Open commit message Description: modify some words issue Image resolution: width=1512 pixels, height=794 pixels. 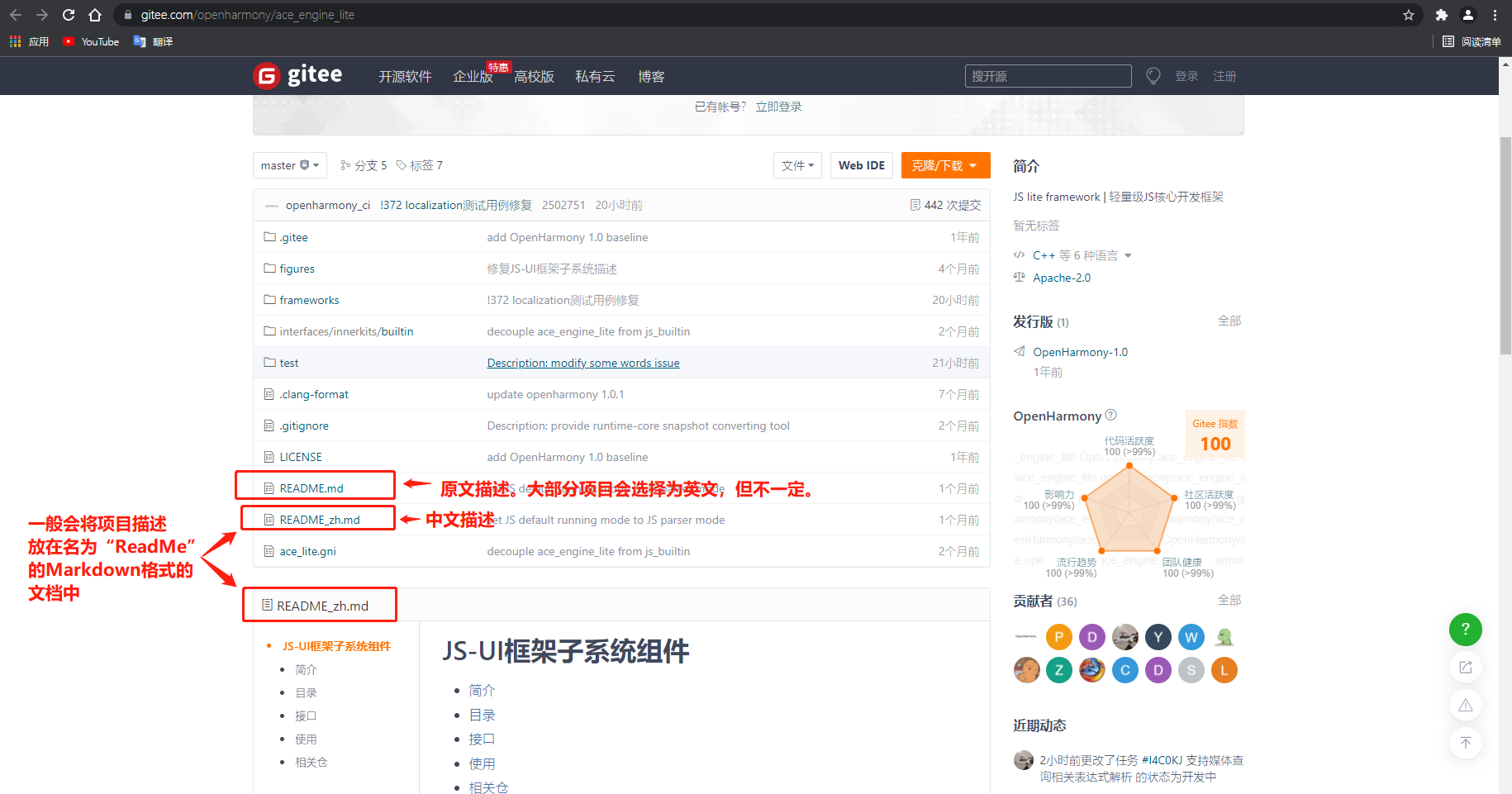pyautogui.click(x=583, y=363)
